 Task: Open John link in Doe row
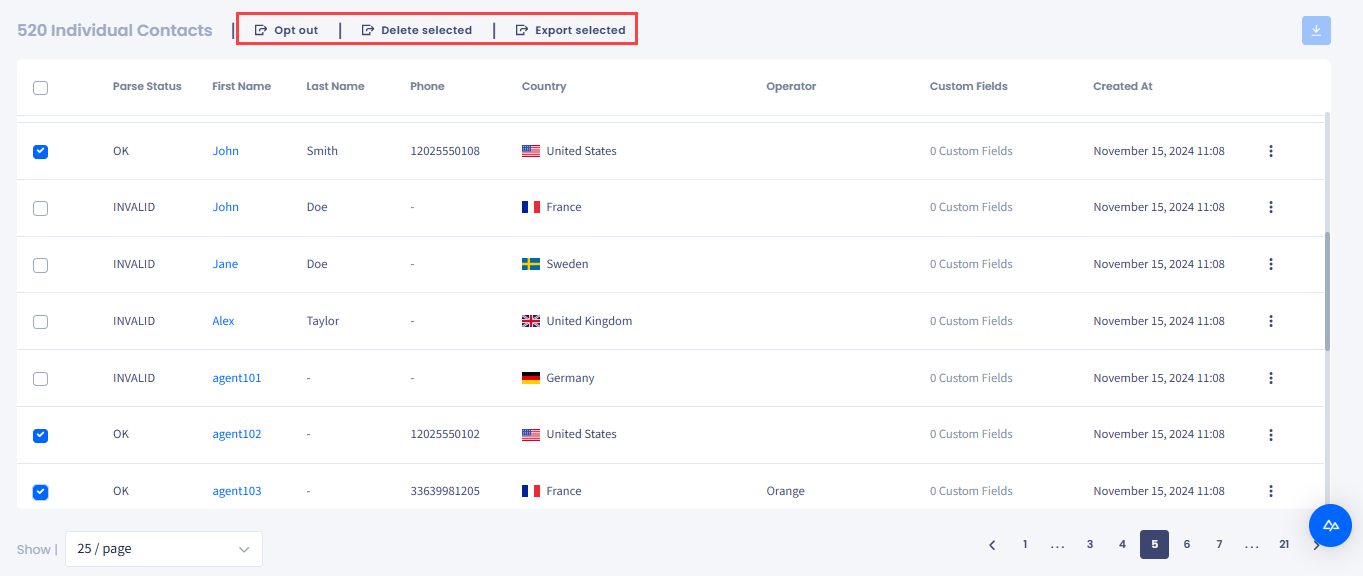coord(226,207)
